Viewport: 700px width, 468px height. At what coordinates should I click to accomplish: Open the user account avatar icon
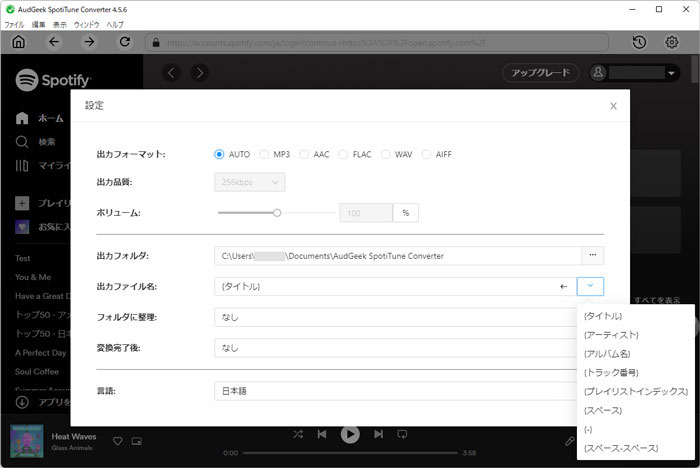click(598, 72)
